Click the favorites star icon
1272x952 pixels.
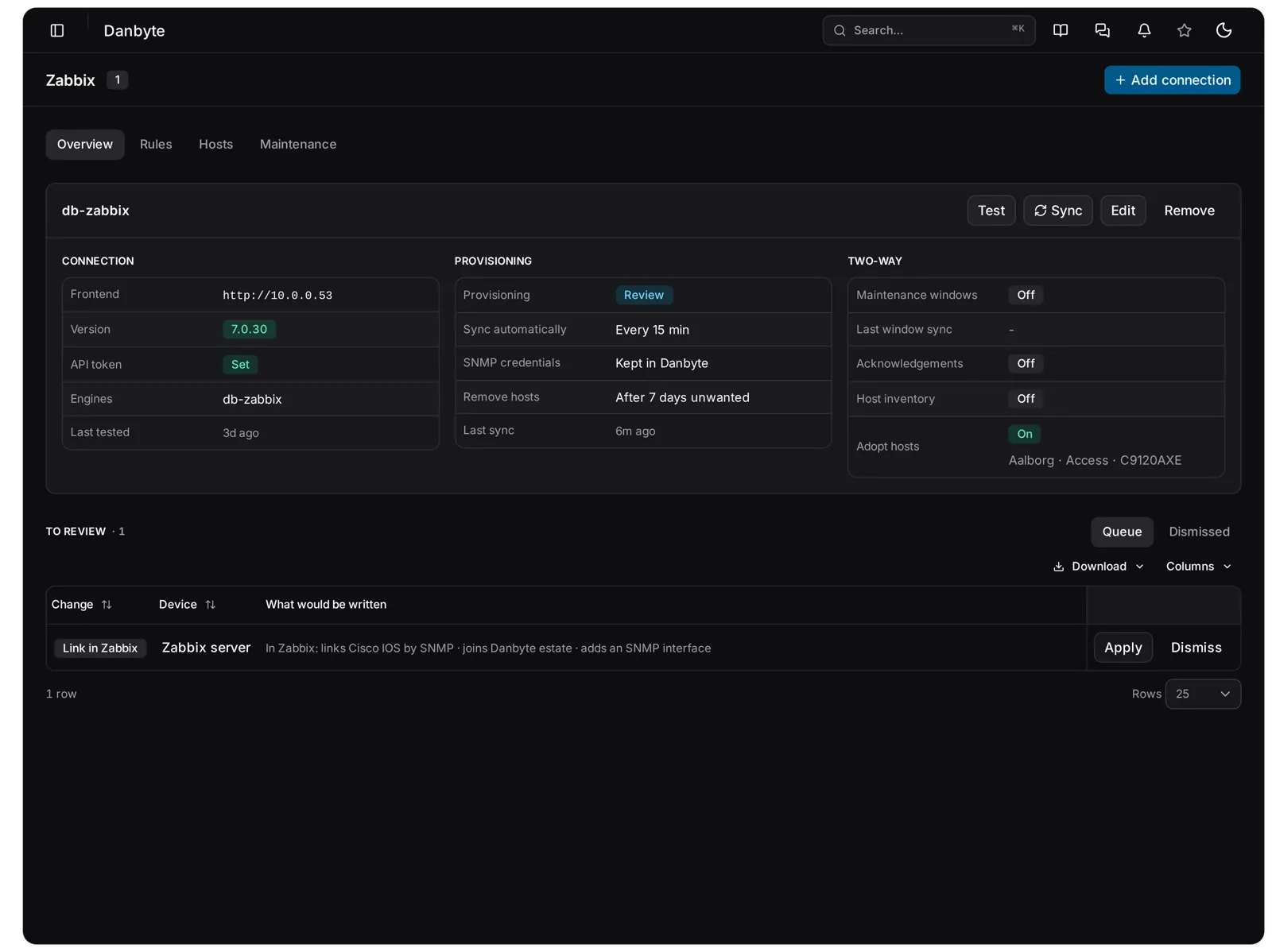tap(1185, 30)
